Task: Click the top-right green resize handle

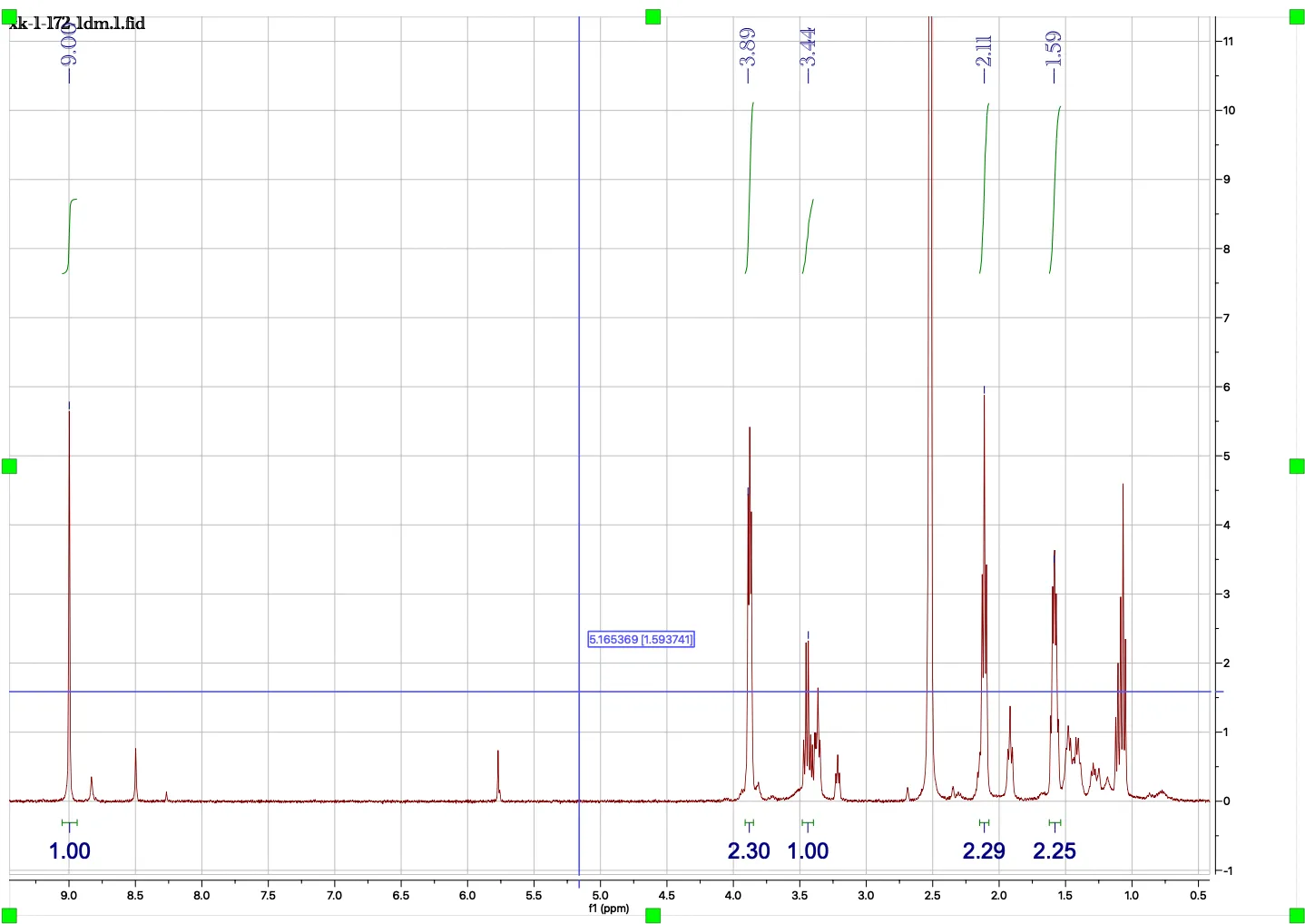Action: (x=1297, y=16)
